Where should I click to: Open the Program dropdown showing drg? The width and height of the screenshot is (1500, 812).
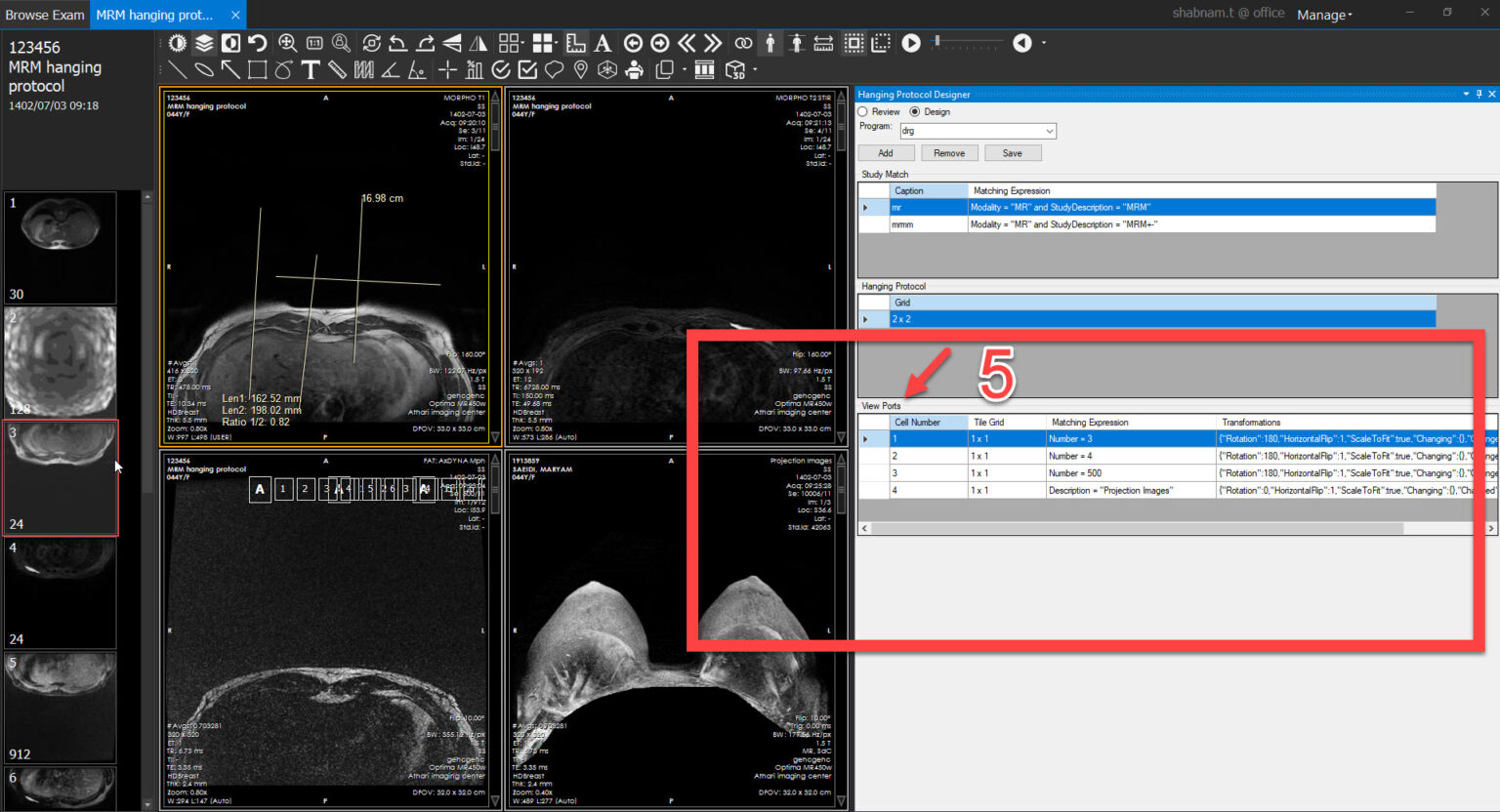[x=1048, y=131]
